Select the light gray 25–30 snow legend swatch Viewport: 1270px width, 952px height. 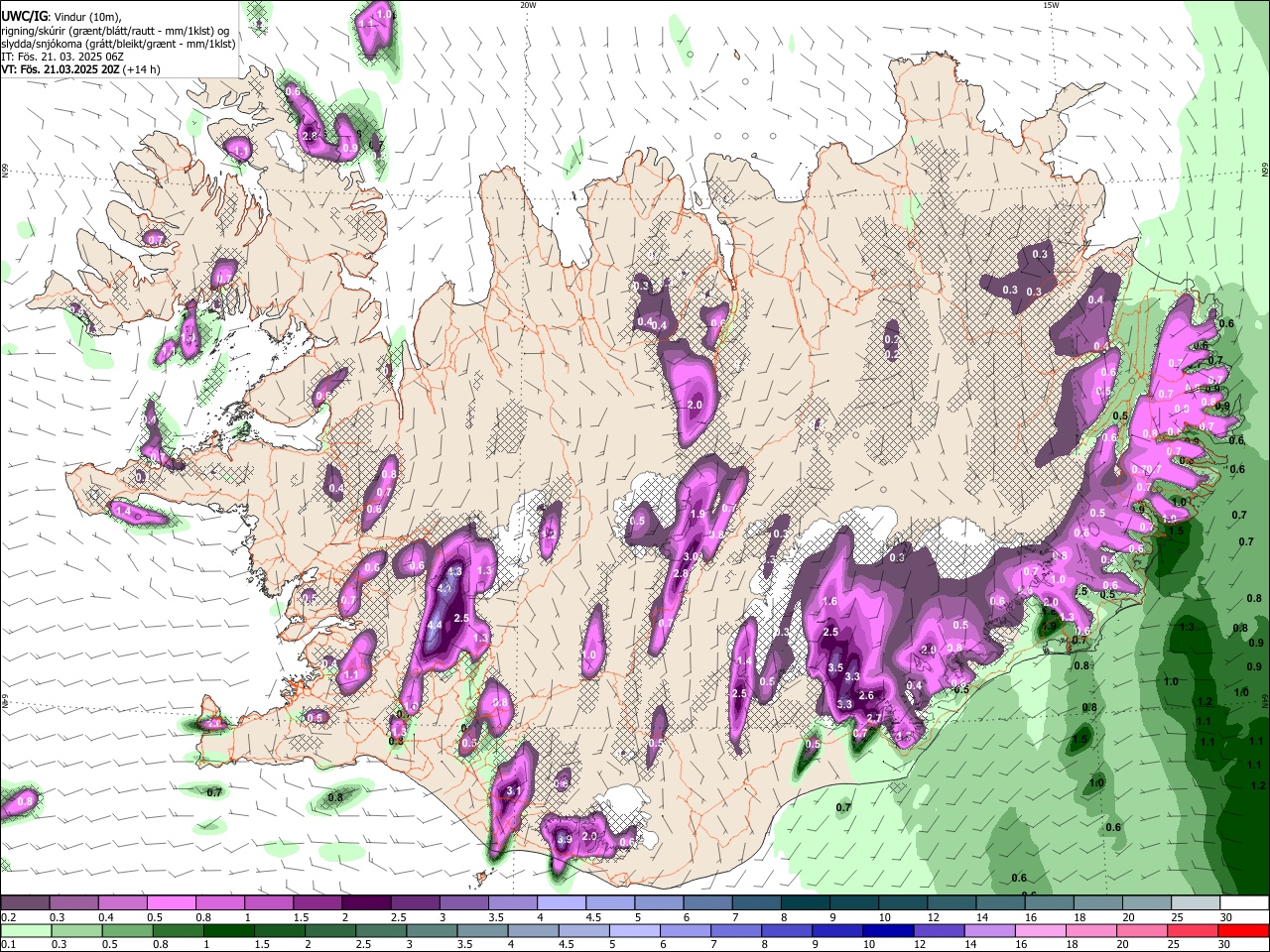click(1195, 902)
